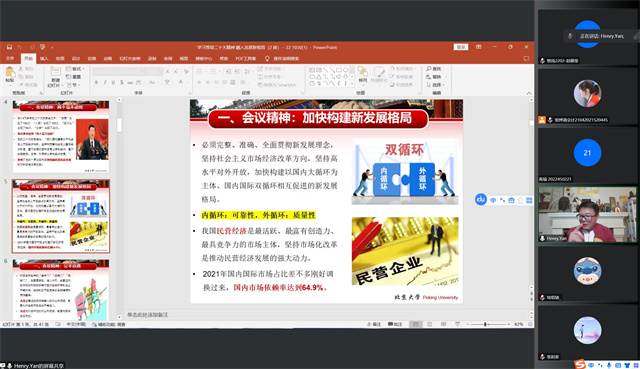Click the Find (查找) button label
640x369 pixels.
pos(437,69)
